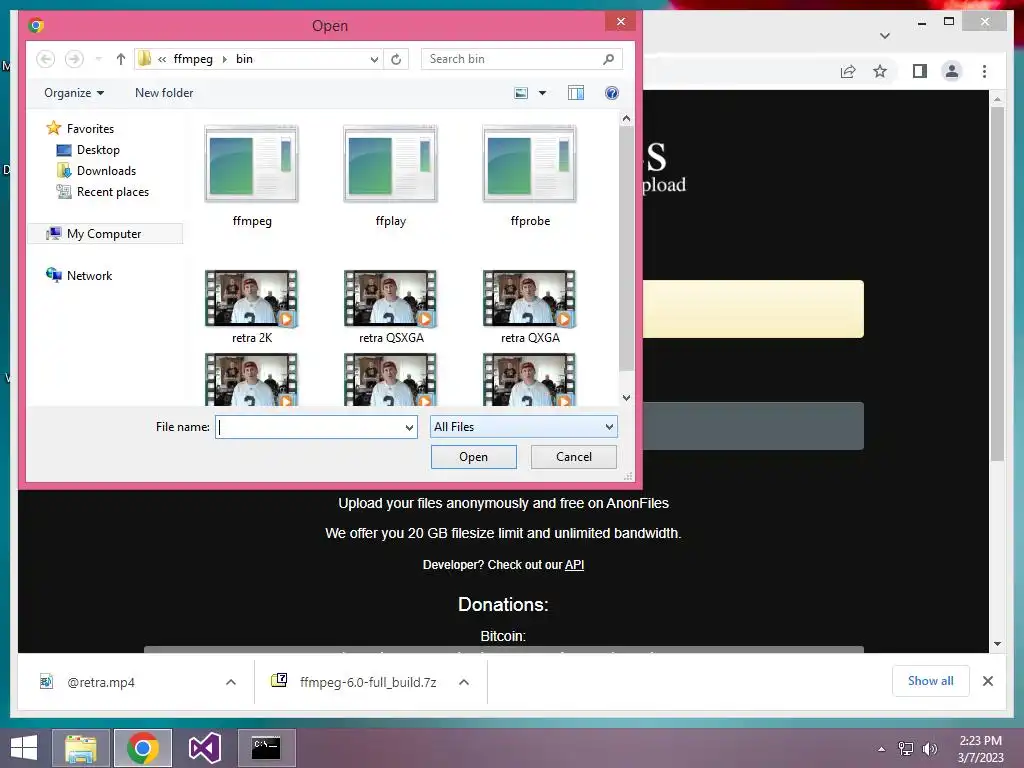Switch to Chrome in taskbar
The width and height of the screenshot is (1024, 768).
point(143,748)
